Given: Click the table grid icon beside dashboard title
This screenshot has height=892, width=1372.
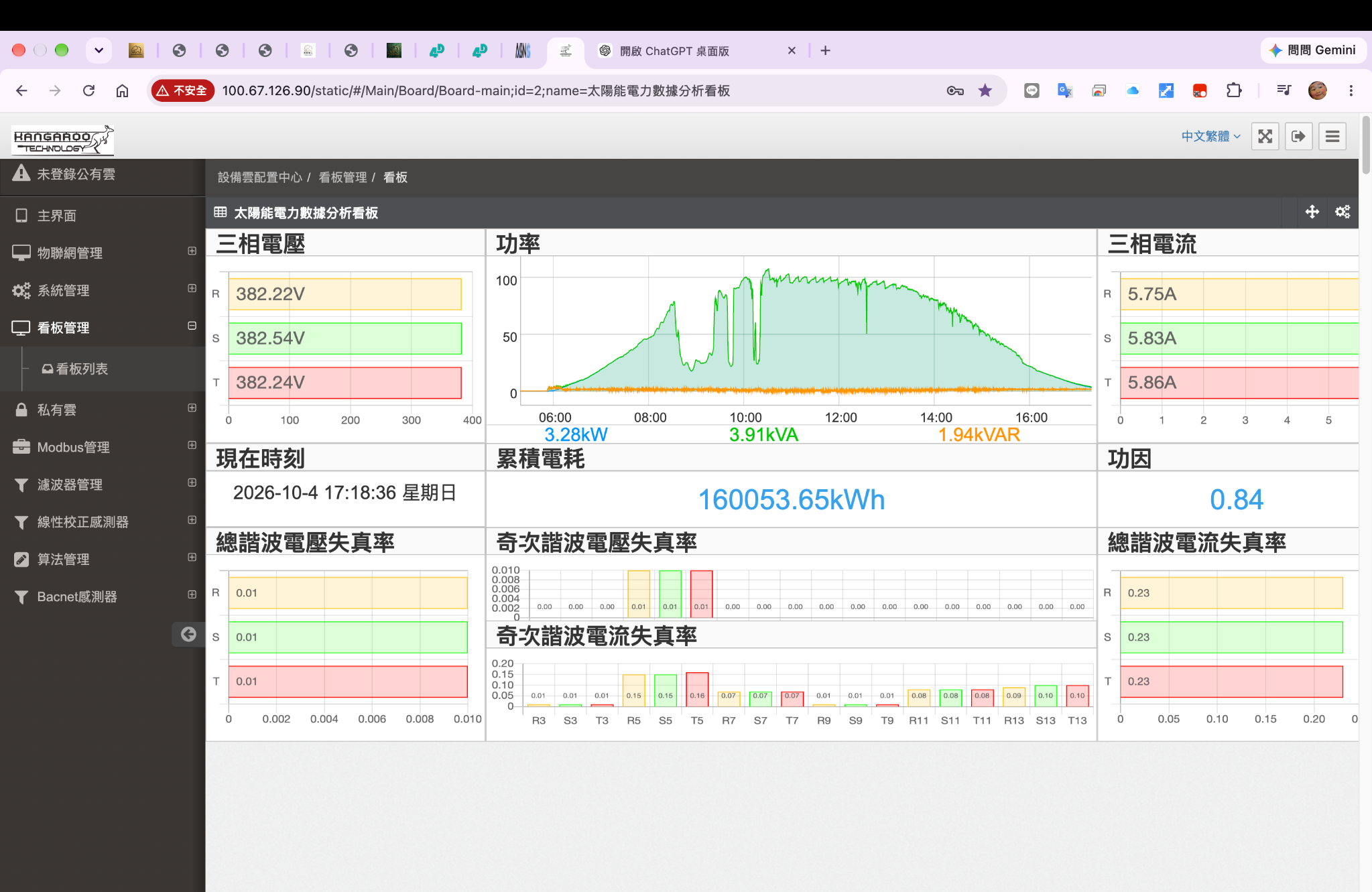Looking at the screenshot, I should pos(220,212).
